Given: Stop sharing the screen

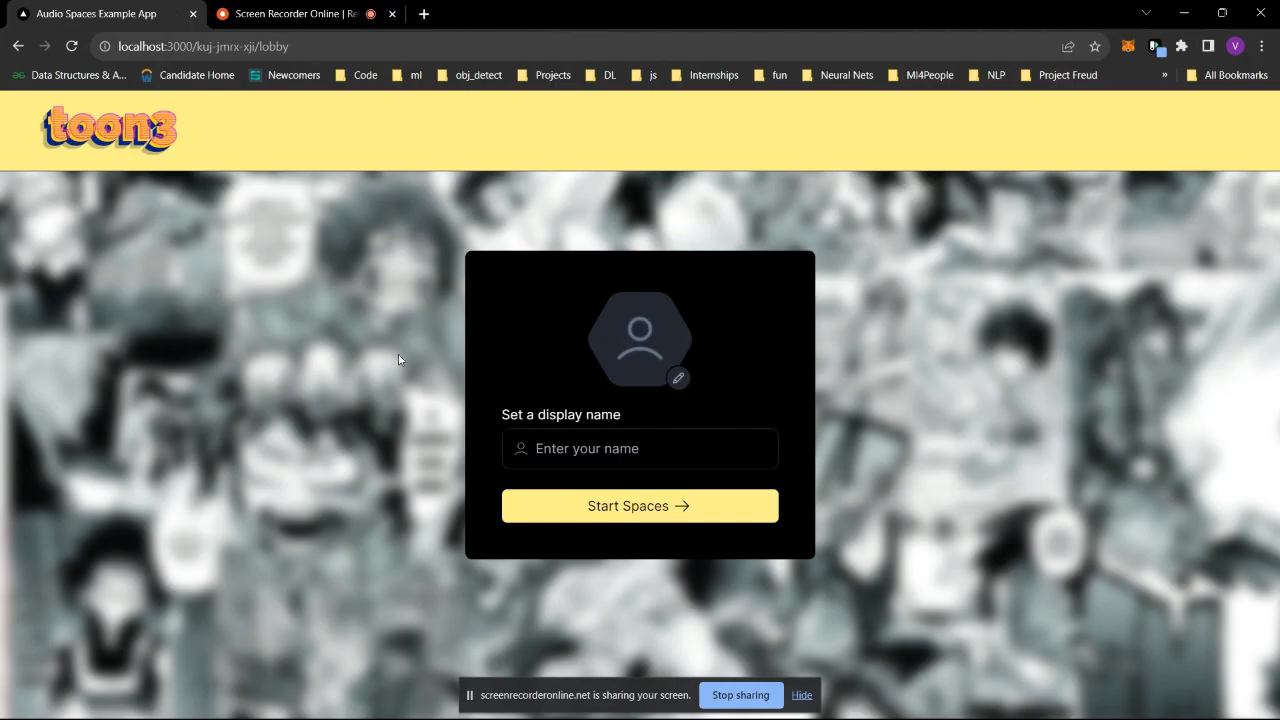Looking at the screenshot, I should tap(741, 695).
